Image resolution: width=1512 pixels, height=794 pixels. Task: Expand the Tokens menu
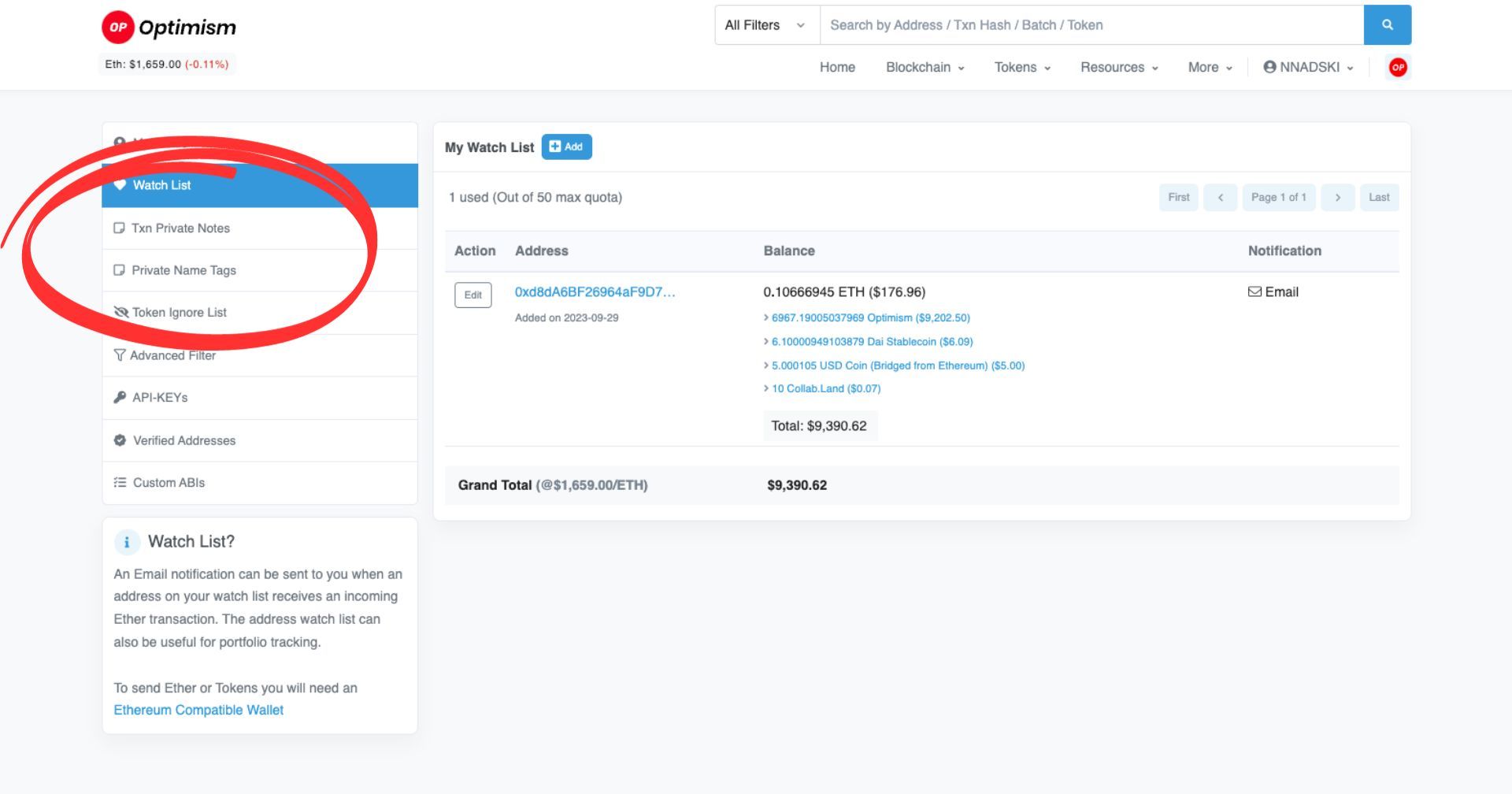[x=1023, y=68]
